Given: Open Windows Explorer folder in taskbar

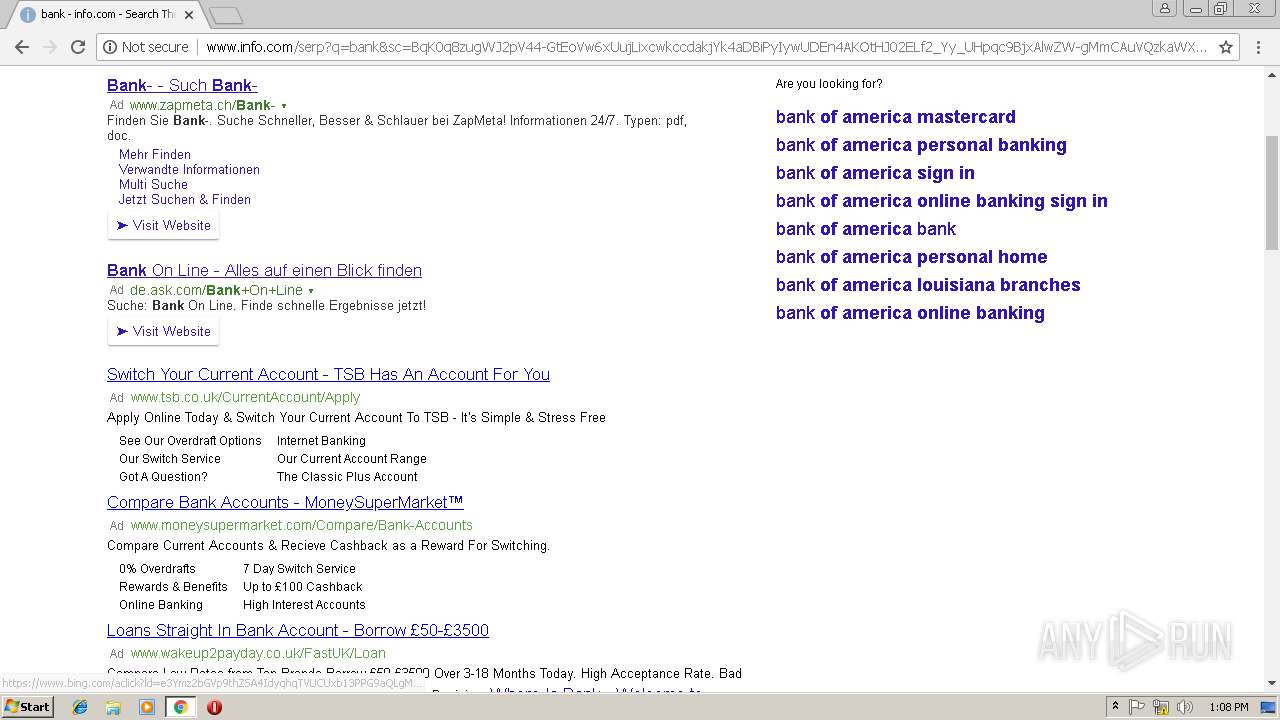Looking at the screenshot, I should (113, 707).
